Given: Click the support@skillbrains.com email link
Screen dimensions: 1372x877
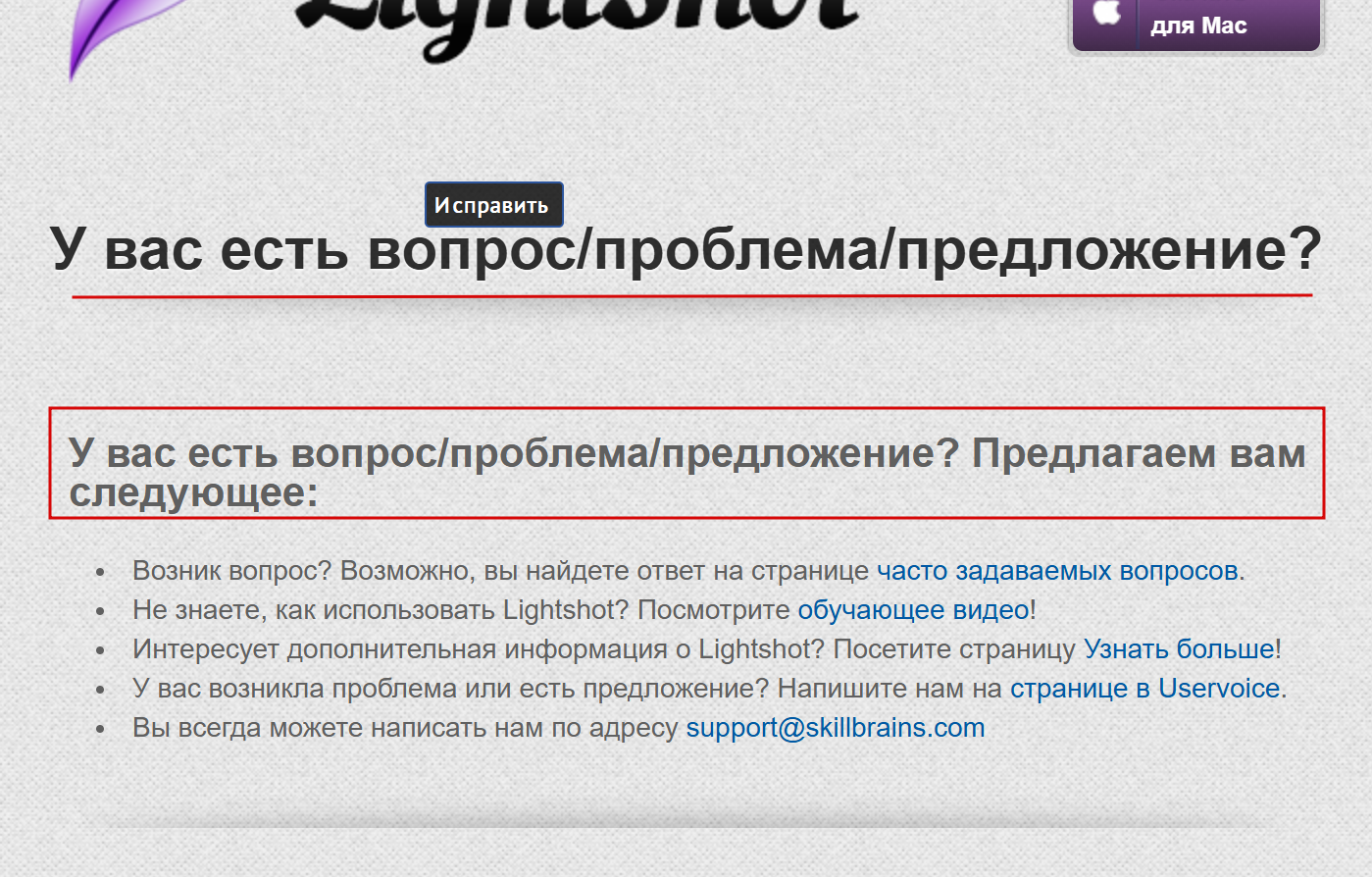Looking at the screenshot, I should (836, 728).
